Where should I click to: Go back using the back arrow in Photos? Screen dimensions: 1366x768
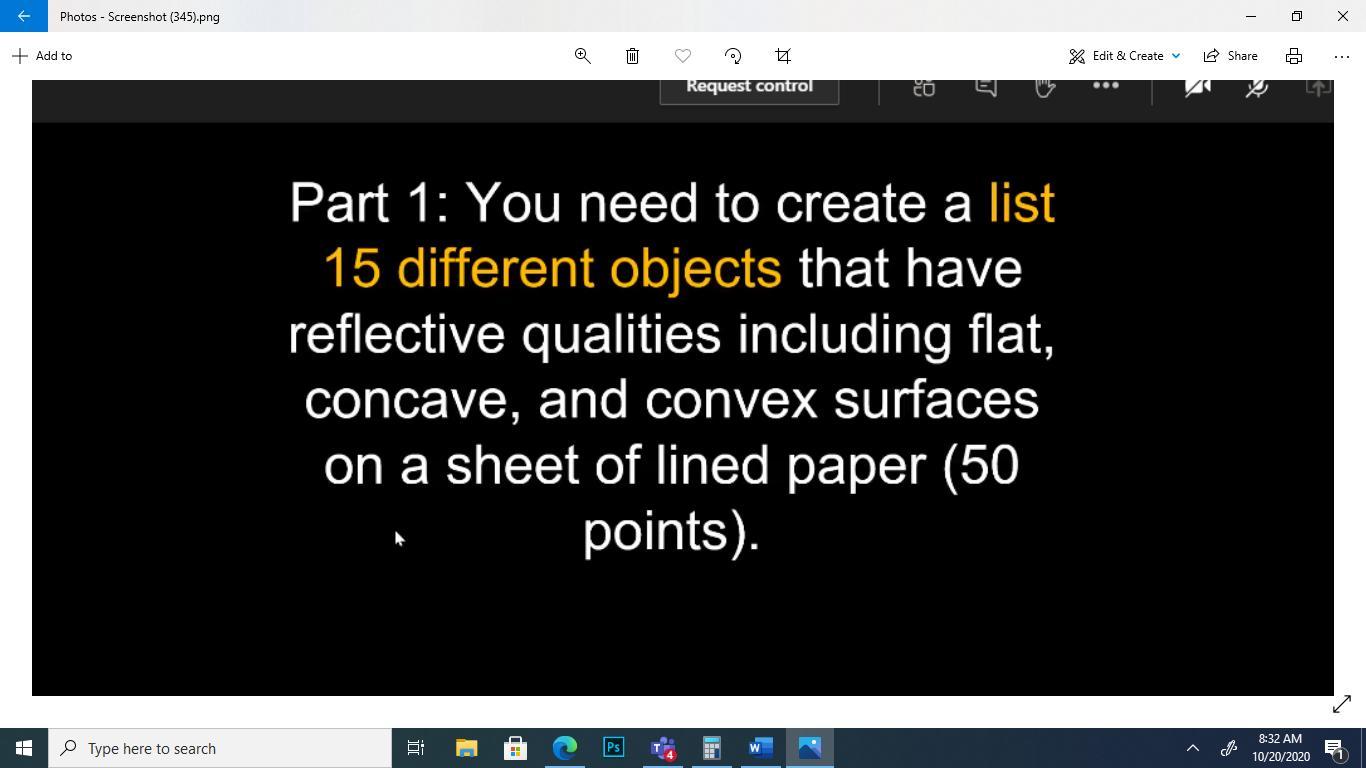pyautogui.click(x=24, y=16)
